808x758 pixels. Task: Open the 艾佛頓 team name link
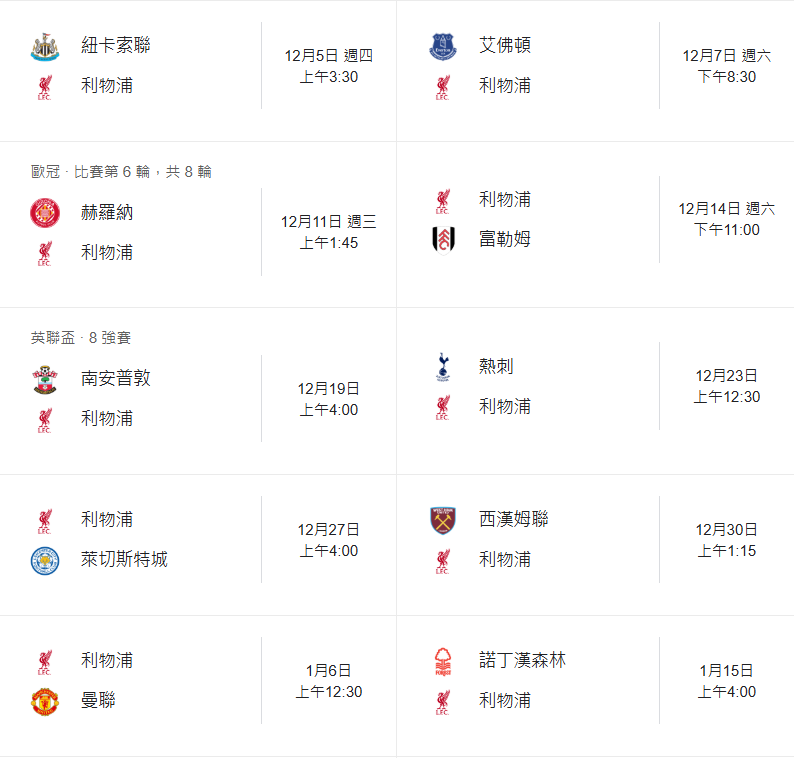pyautogui.click(x=505, y=46)
